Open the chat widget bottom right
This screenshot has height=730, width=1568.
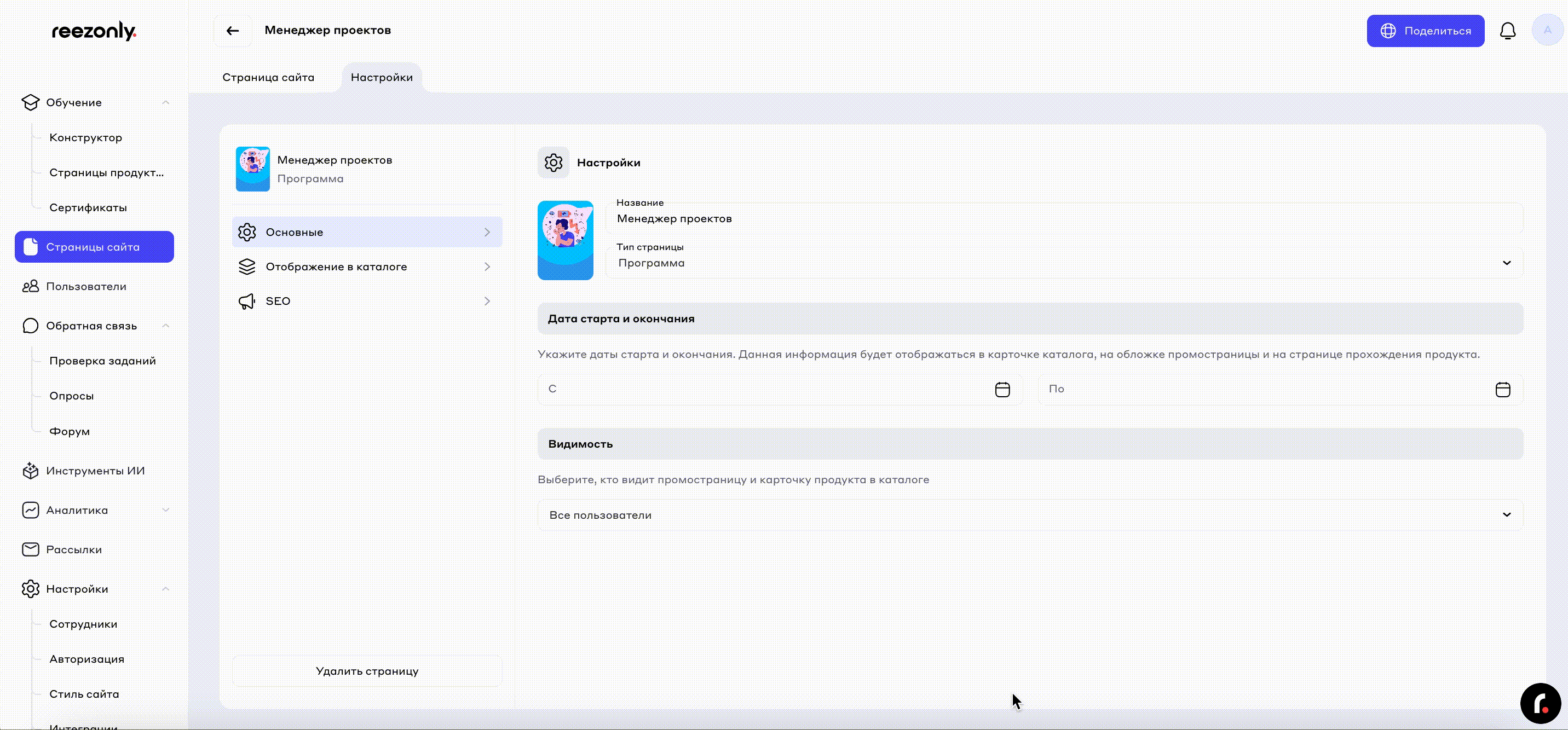[x=1540, y=703]
